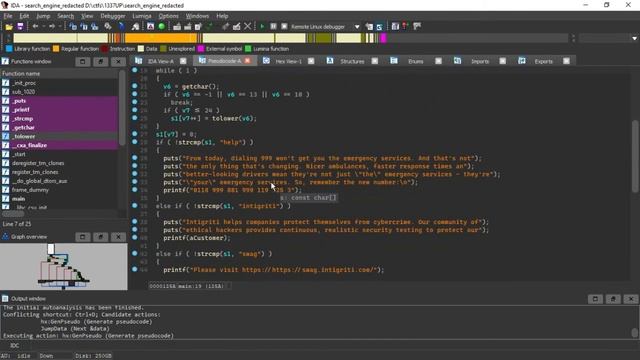Close the Structures tab

point(375,61)
